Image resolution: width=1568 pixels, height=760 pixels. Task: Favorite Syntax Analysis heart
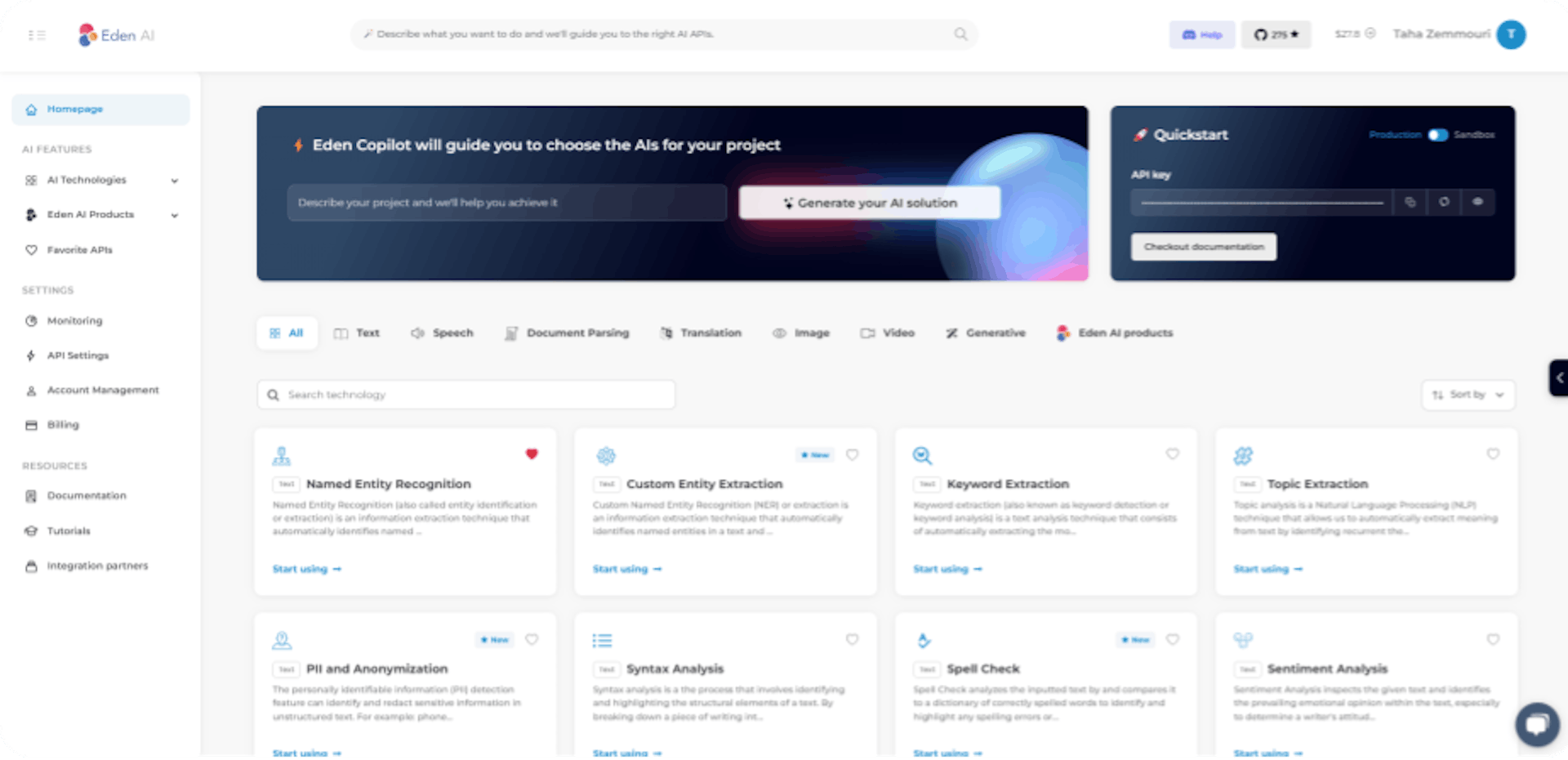853,640
